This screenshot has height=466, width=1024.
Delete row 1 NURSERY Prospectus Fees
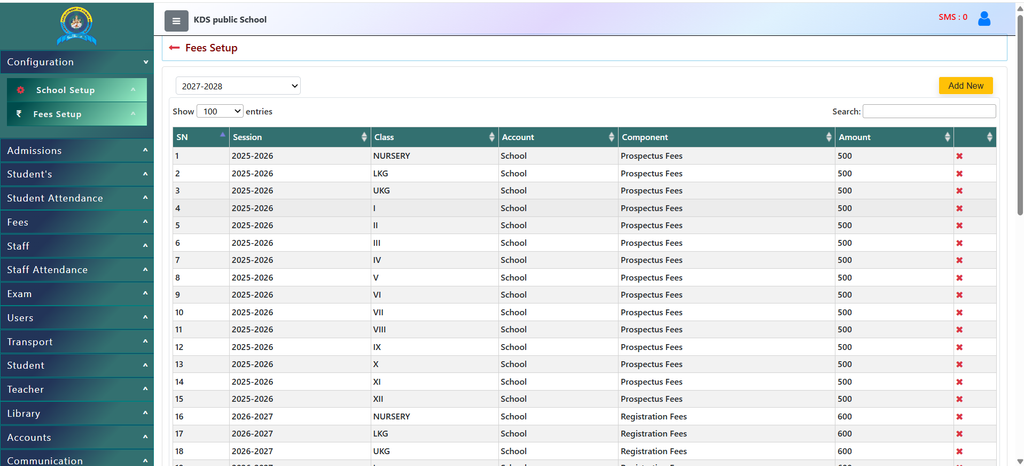click(959, 156)
